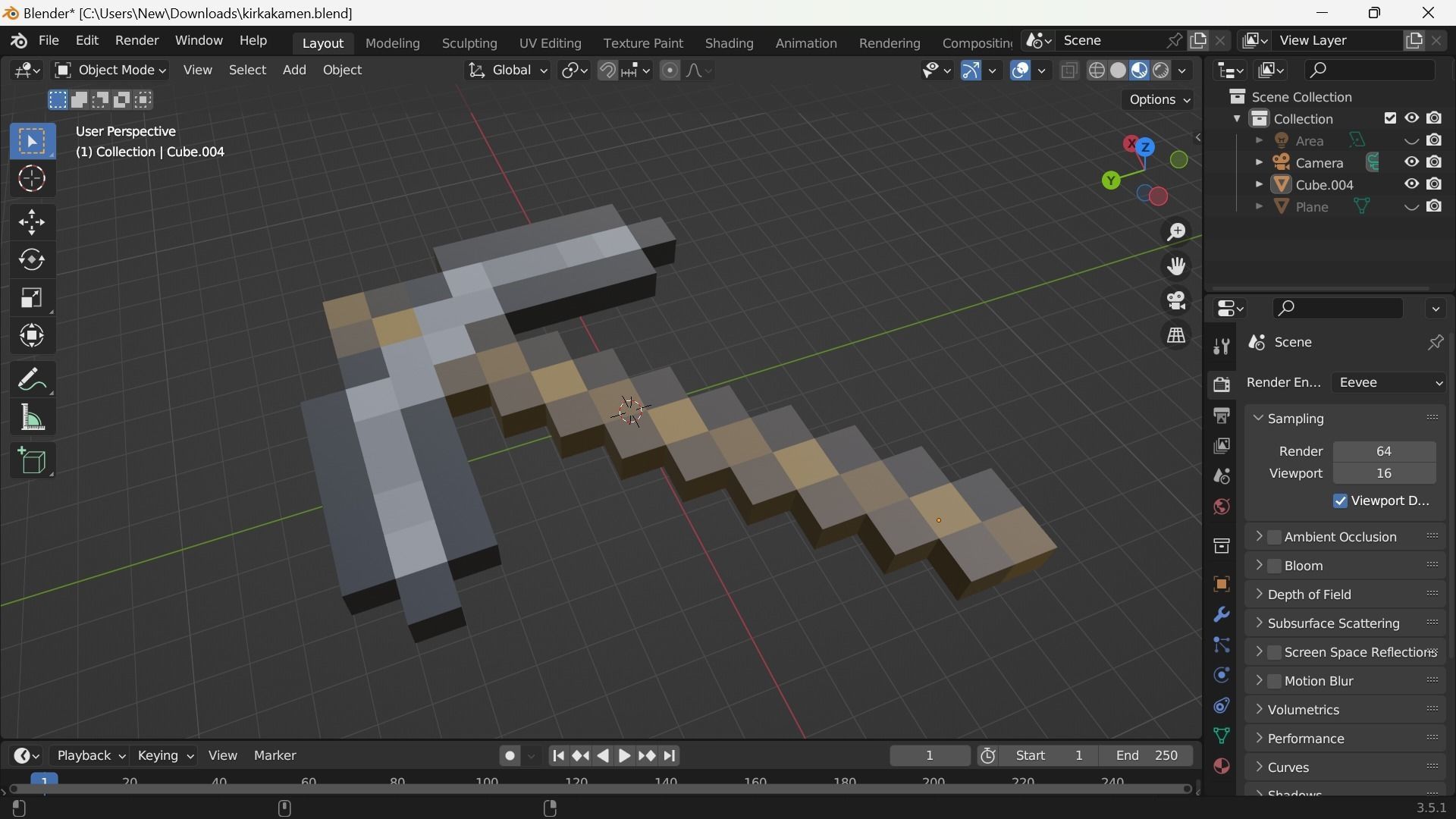Viewport: 1456px width, 819px height.
Task: Toggle camera view in the viewport
Action: pyautogui.click(x=1176, y=300)
